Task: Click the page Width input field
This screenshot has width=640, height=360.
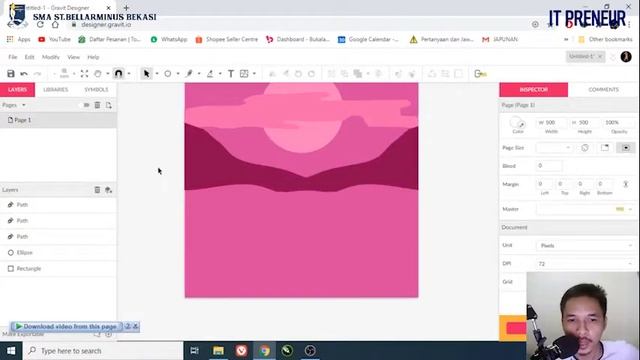Action: click(551, 122)
